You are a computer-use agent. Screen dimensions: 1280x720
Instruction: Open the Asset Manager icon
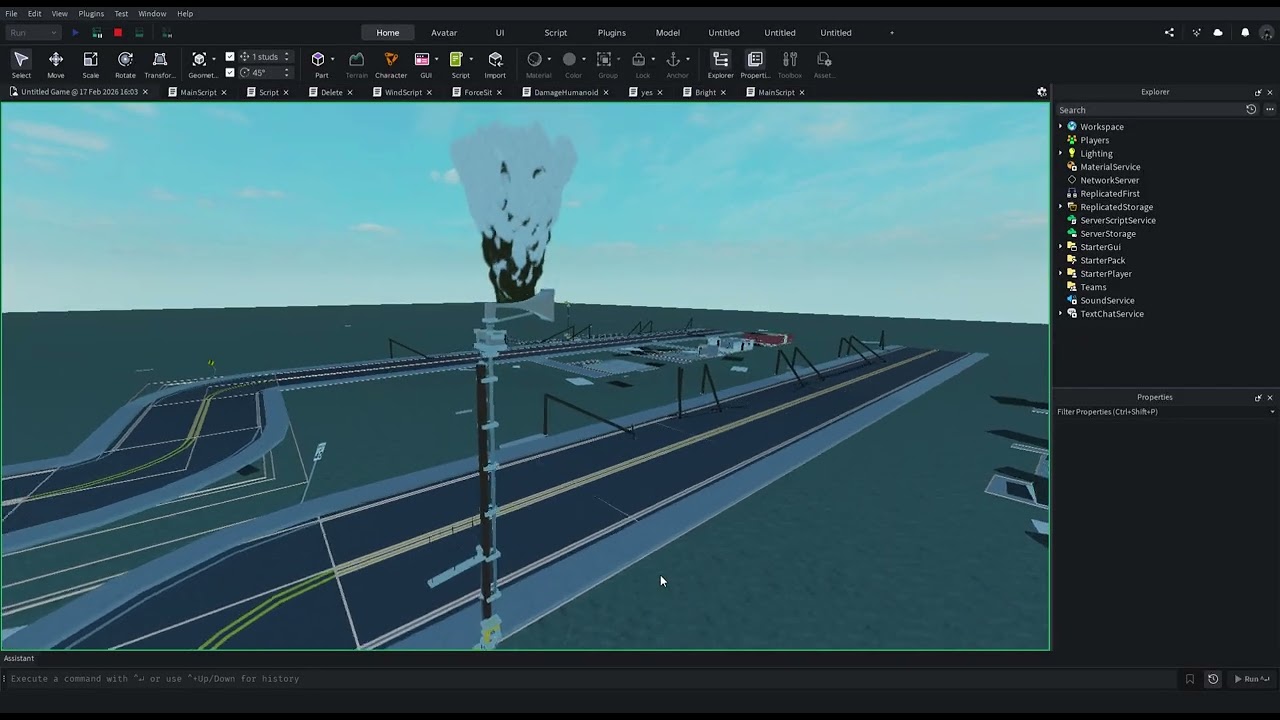824,60
